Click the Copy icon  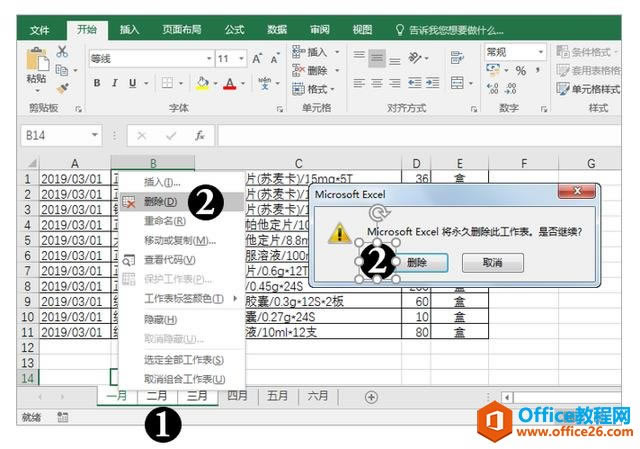pos(62,70)
